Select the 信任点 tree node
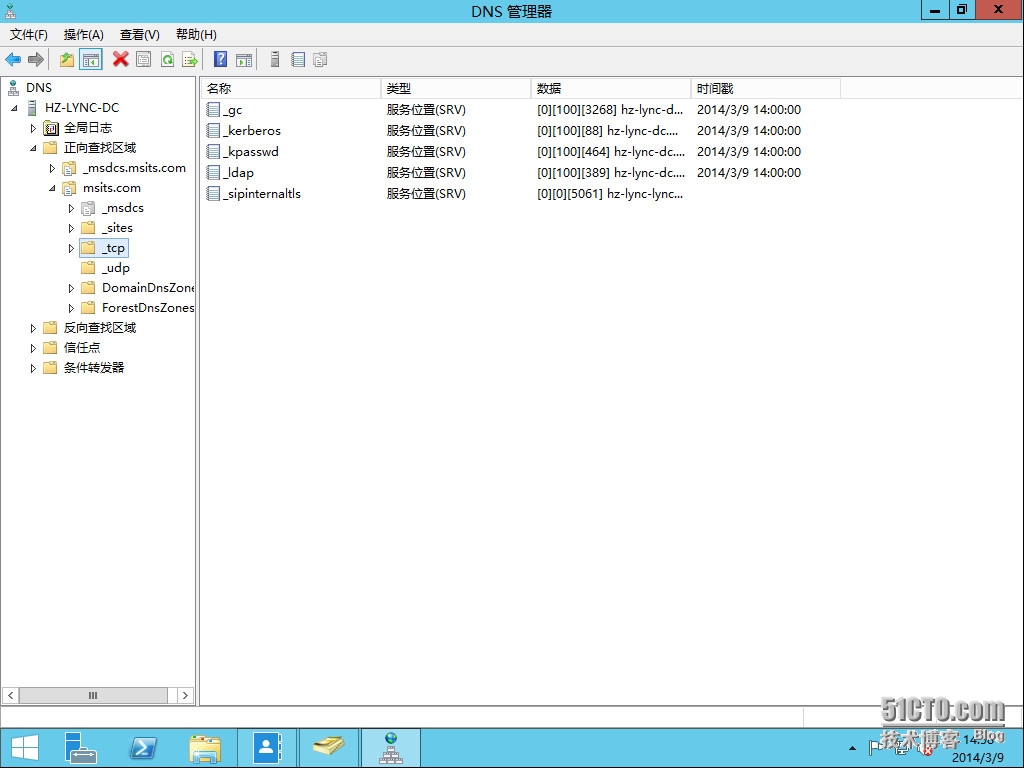Viewport: 1024px width, 768px height. 82,347
